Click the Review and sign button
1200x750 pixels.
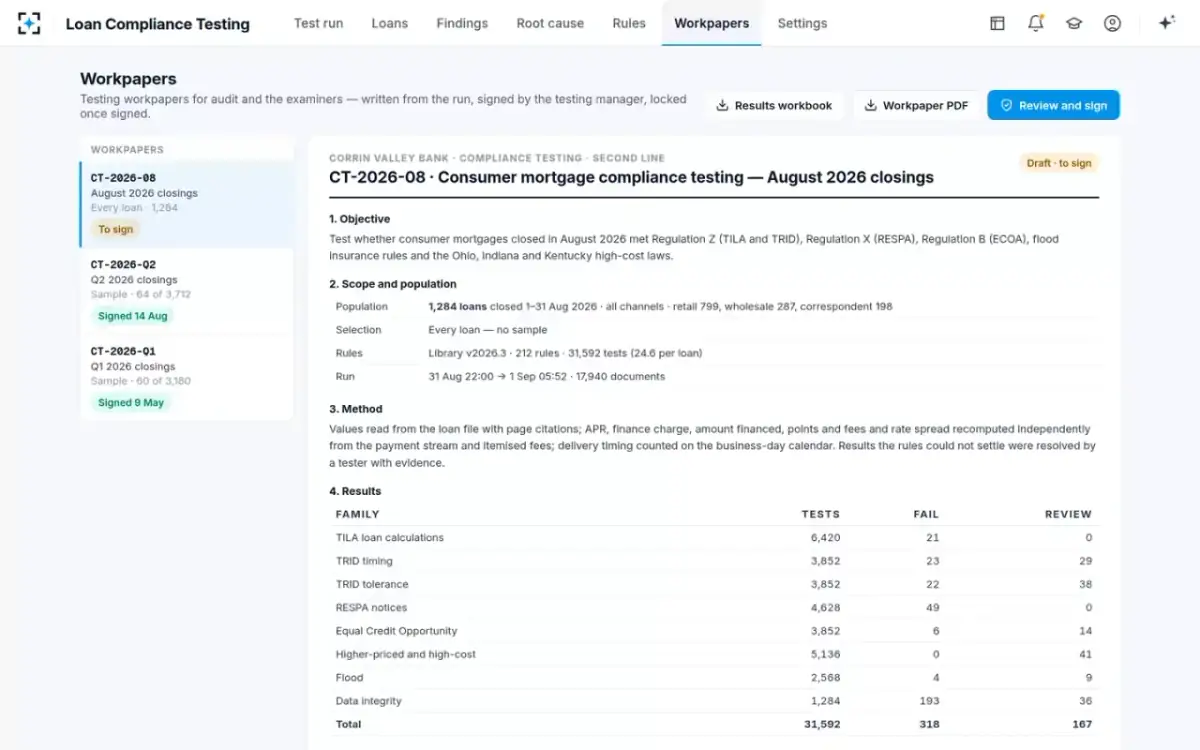pos(1053,105)
